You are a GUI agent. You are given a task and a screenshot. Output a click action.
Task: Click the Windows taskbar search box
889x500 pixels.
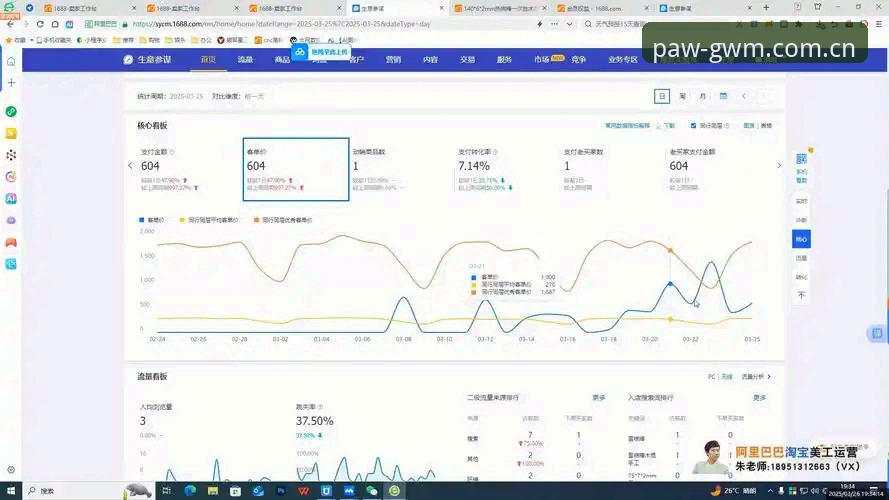[73, 491]
